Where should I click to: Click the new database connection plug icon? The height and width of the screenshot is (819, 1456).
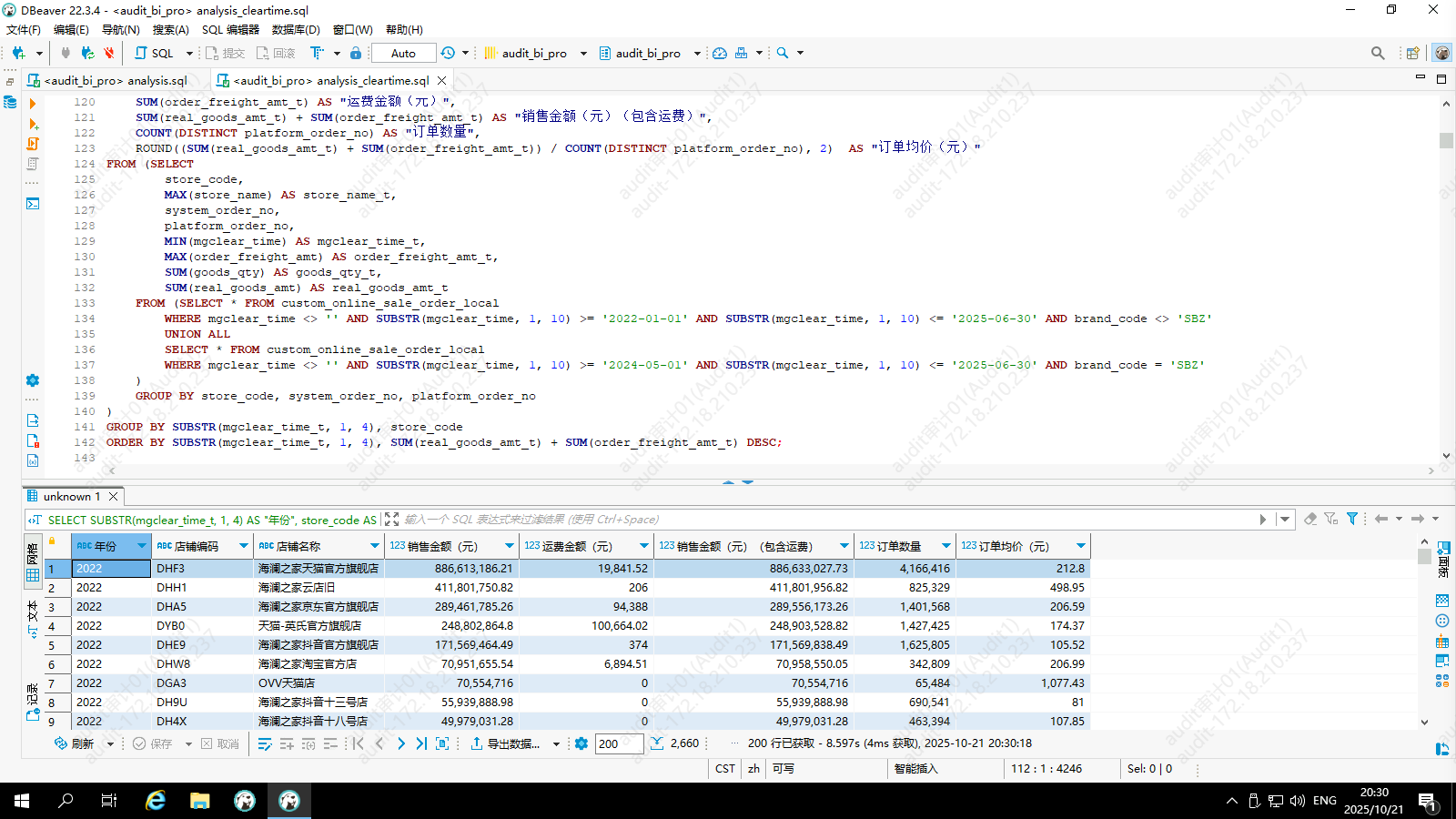click(x=18, y=53)
